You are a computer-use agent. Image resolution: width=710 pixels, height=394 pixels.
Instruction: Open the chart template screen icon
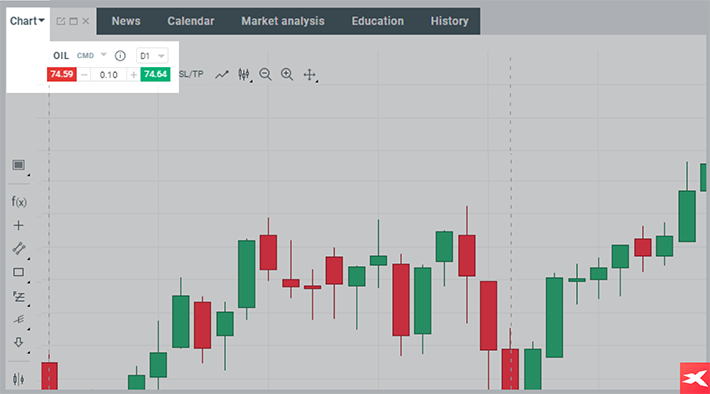tap(19, 165)
